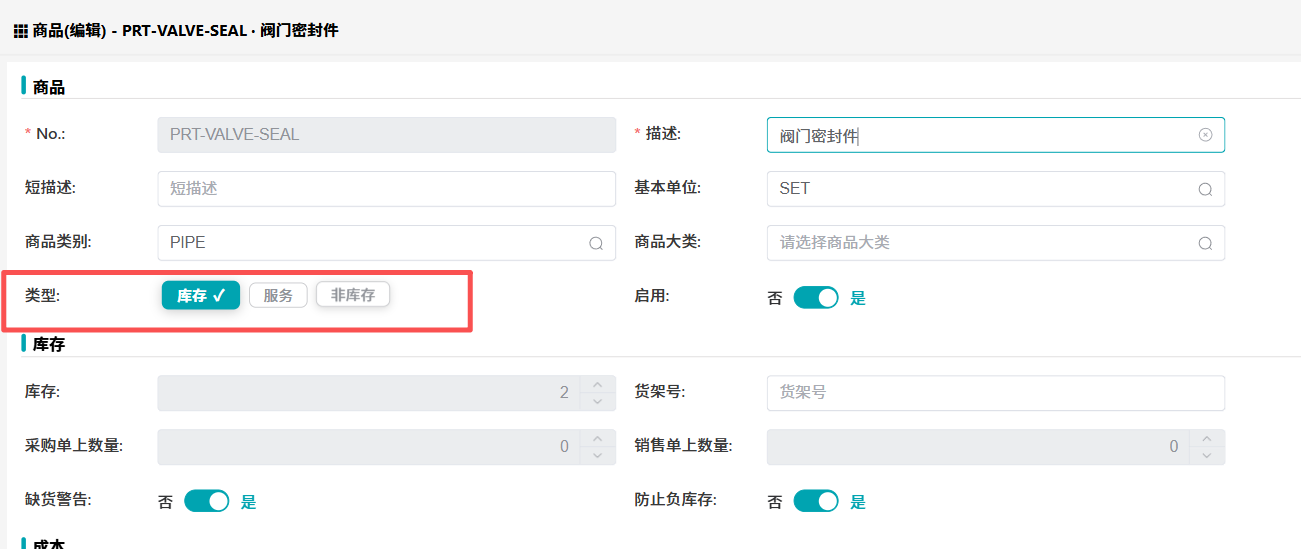Viewport: 1301px width, 549px height.
Task: Click the grid icon beside the page title
Action: pyautogui.click(x=20, y=31)
